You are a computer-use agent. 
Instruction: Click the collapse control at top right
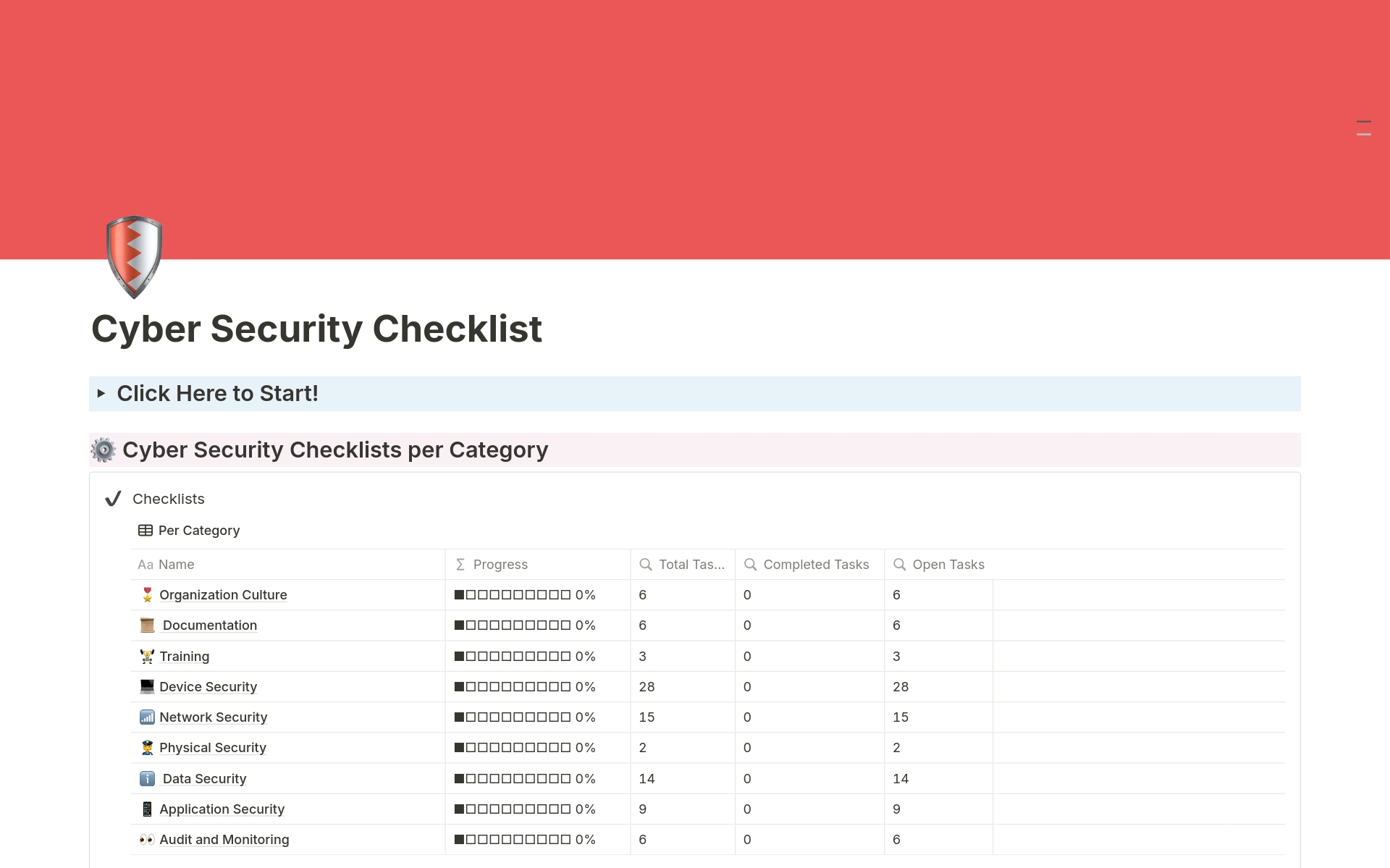coord(1364,127)
